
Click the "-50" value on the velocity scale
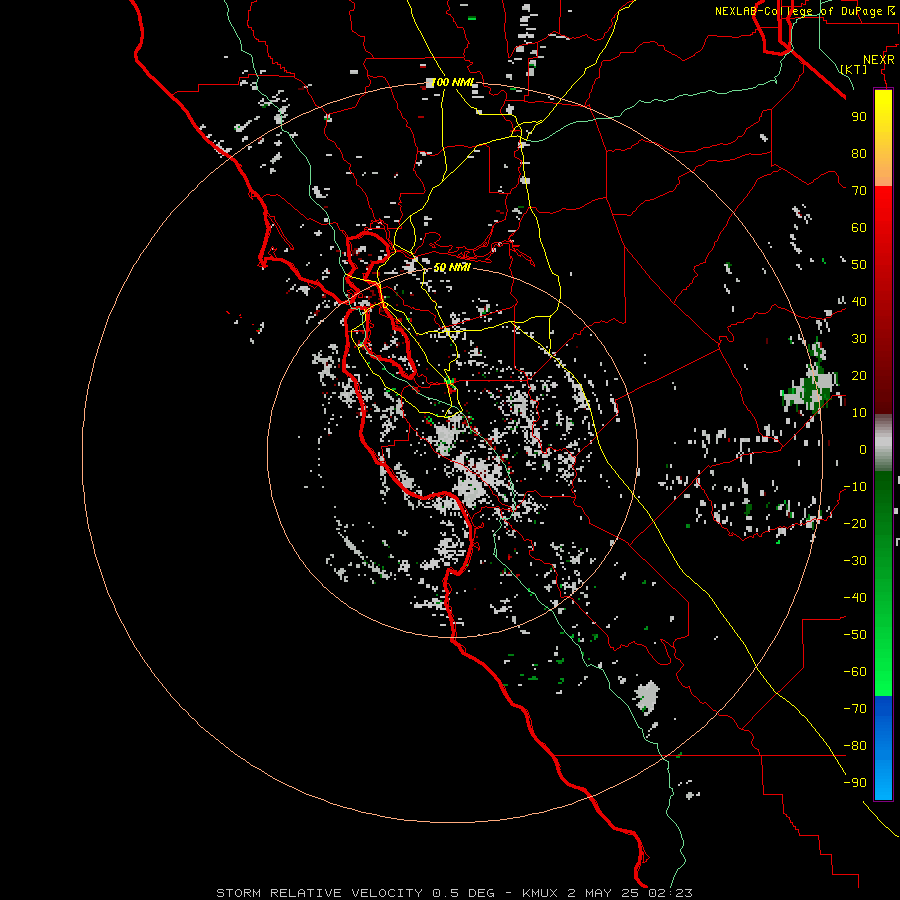pyautogui.click(x=855, y=635)
